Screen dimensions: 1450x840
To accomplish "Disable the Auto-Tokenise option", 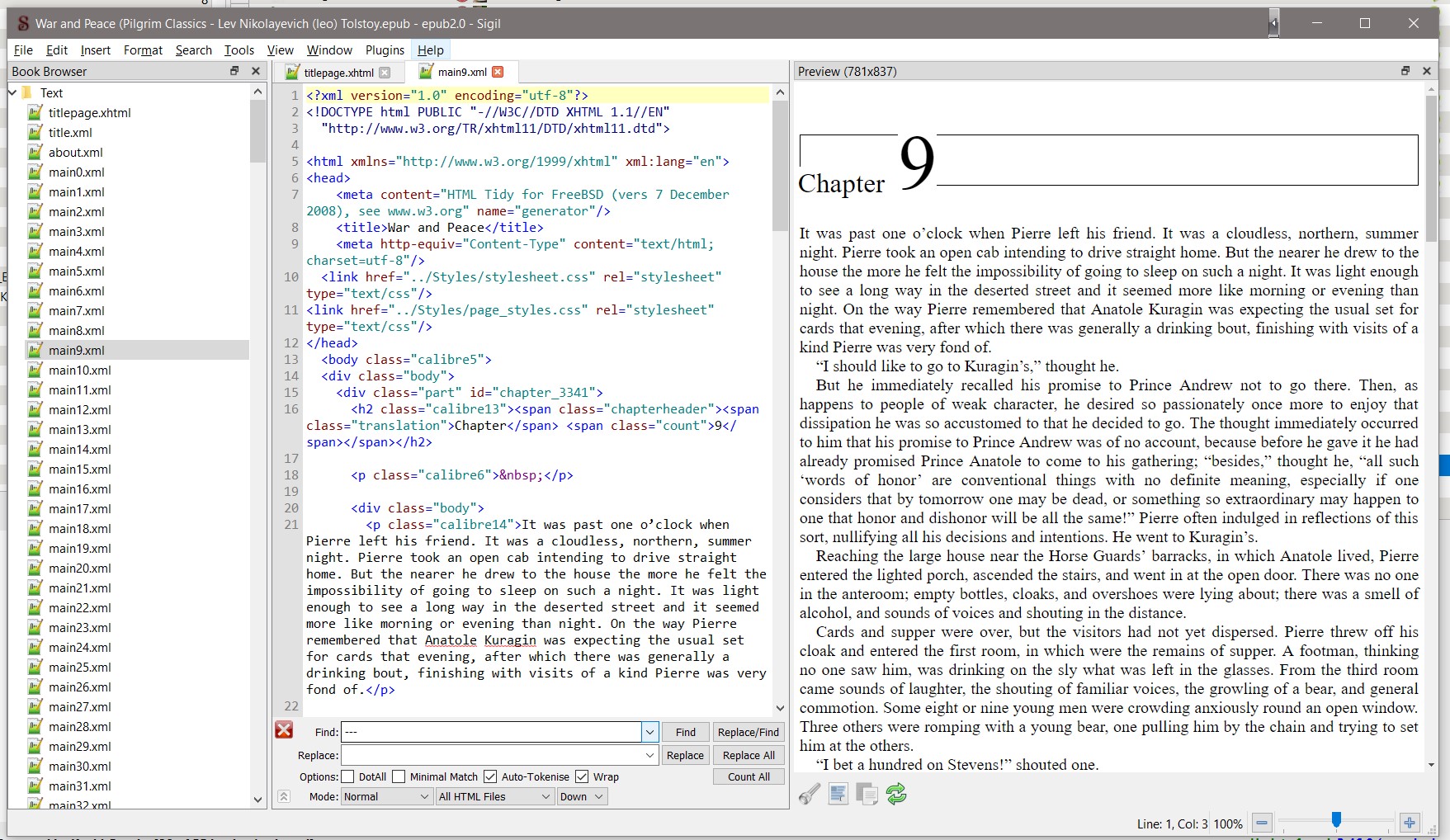I will tap(490, 776).
